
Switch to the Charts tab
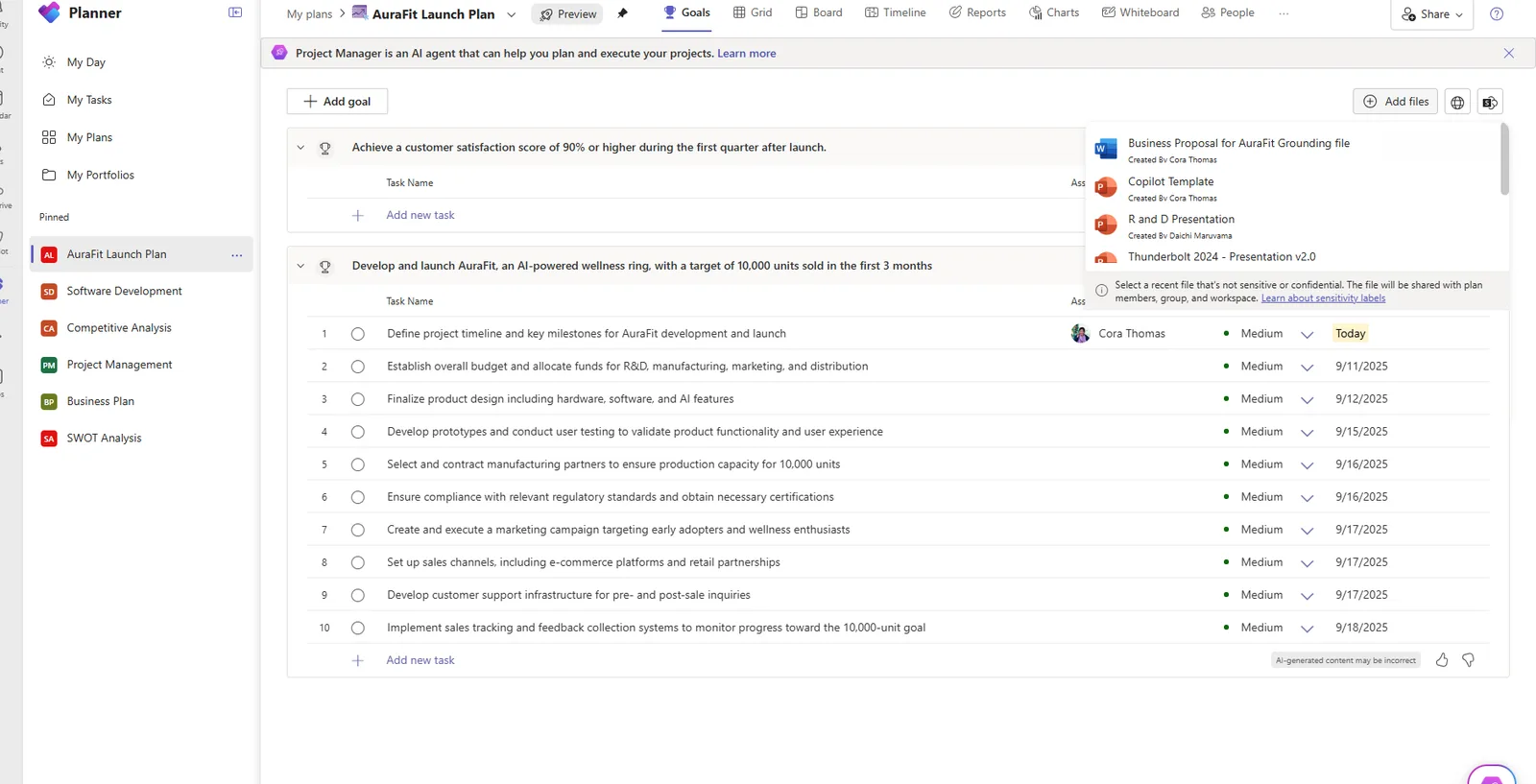point(1054,12)
